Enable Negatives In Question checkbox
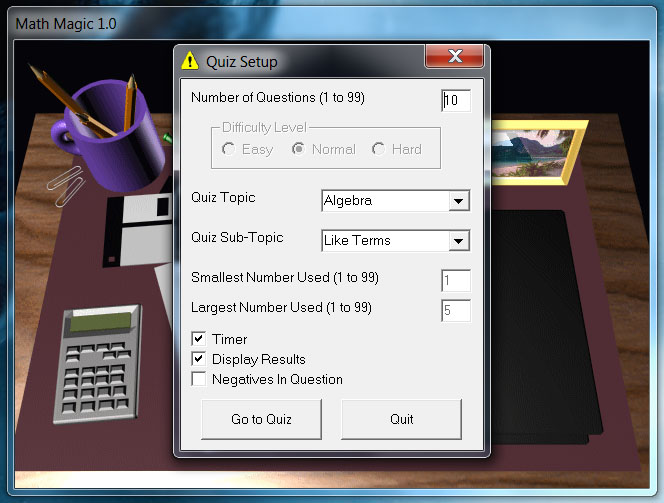 click(x=199, y=379)
